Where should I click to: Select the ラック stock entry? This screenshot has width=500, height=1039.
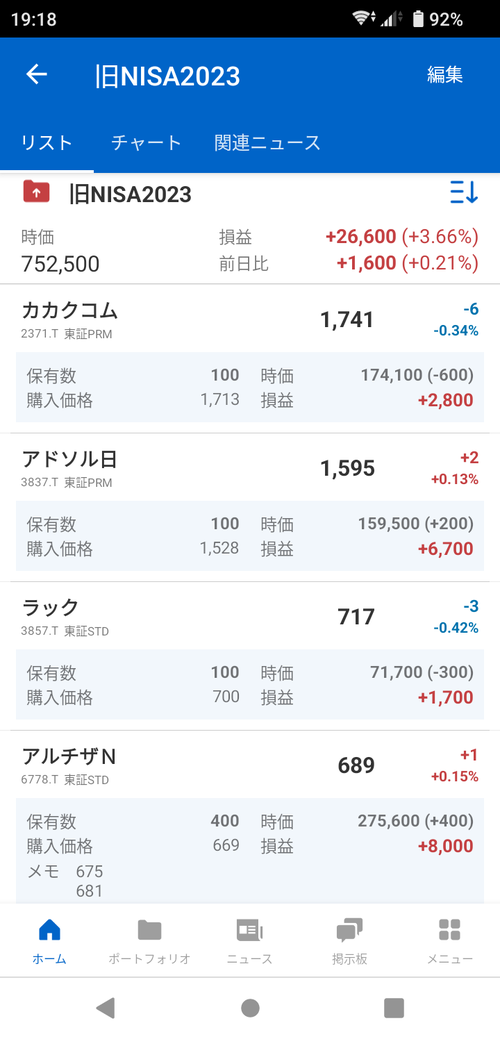pyautogui.click(x=250, y=616)
